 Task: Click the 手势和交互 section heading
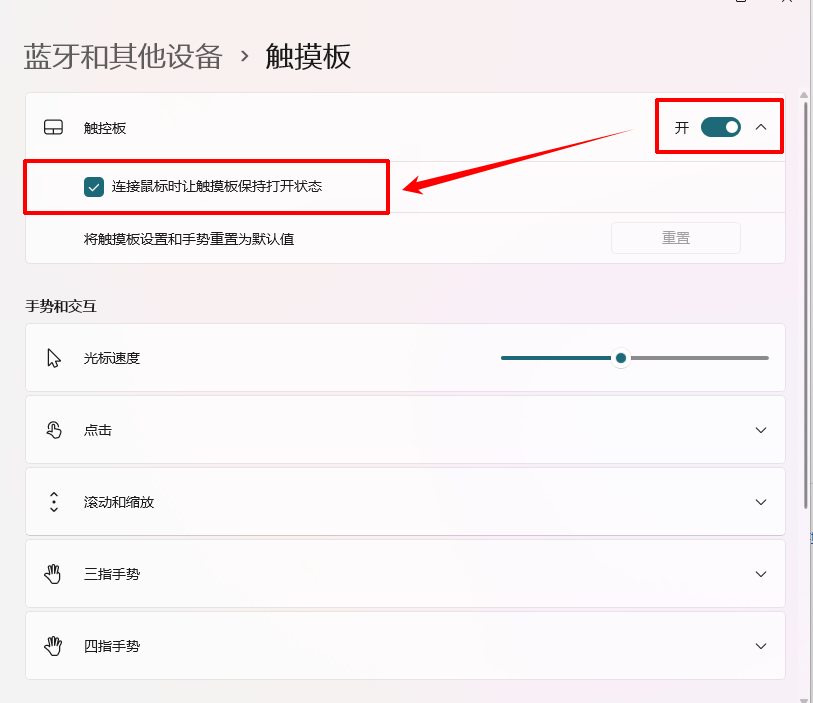pyautogui.click(x=61, y=306)
